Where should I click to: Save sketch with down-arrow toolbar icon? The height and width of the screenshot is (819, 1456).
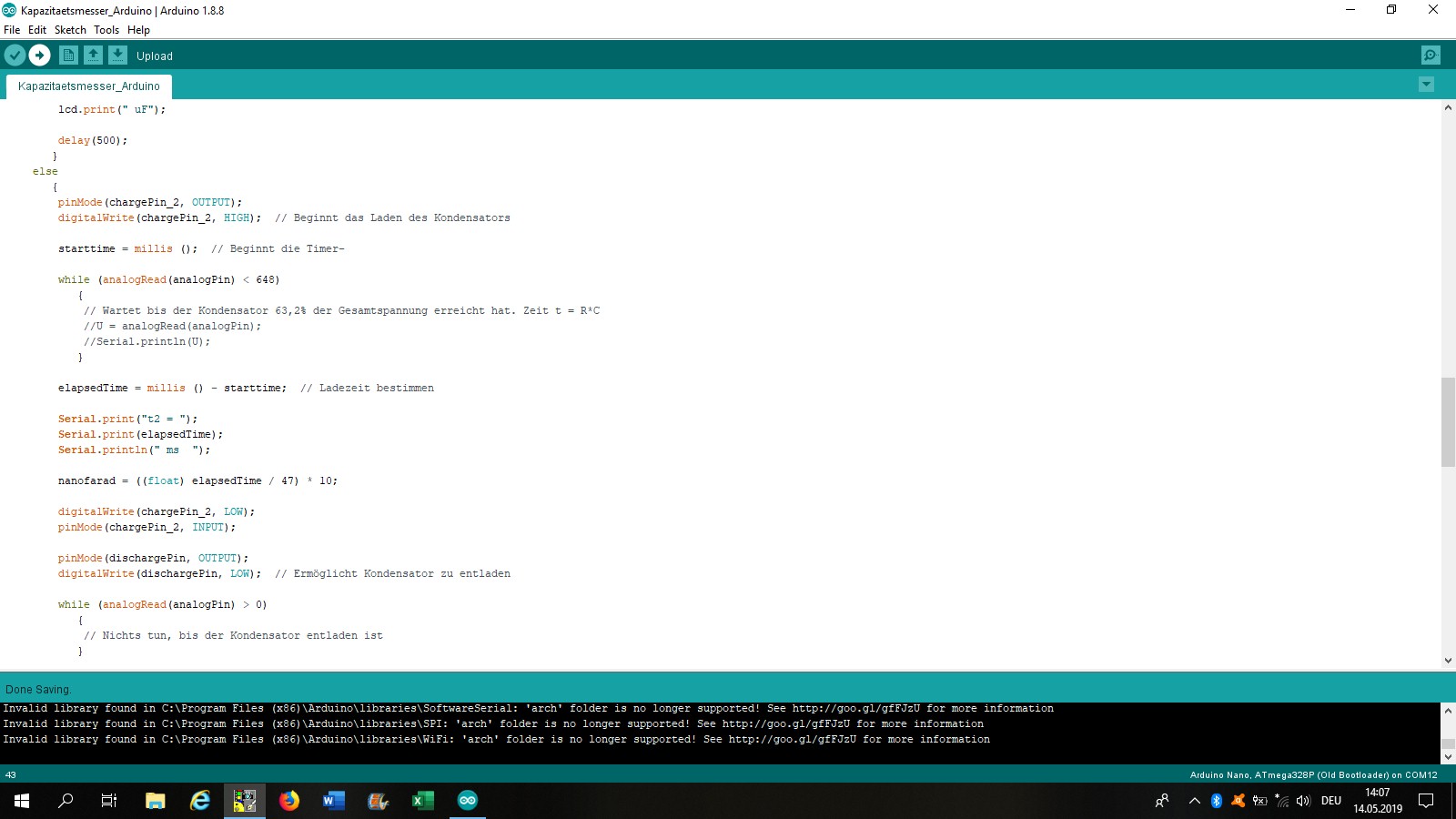coord(117,56)
